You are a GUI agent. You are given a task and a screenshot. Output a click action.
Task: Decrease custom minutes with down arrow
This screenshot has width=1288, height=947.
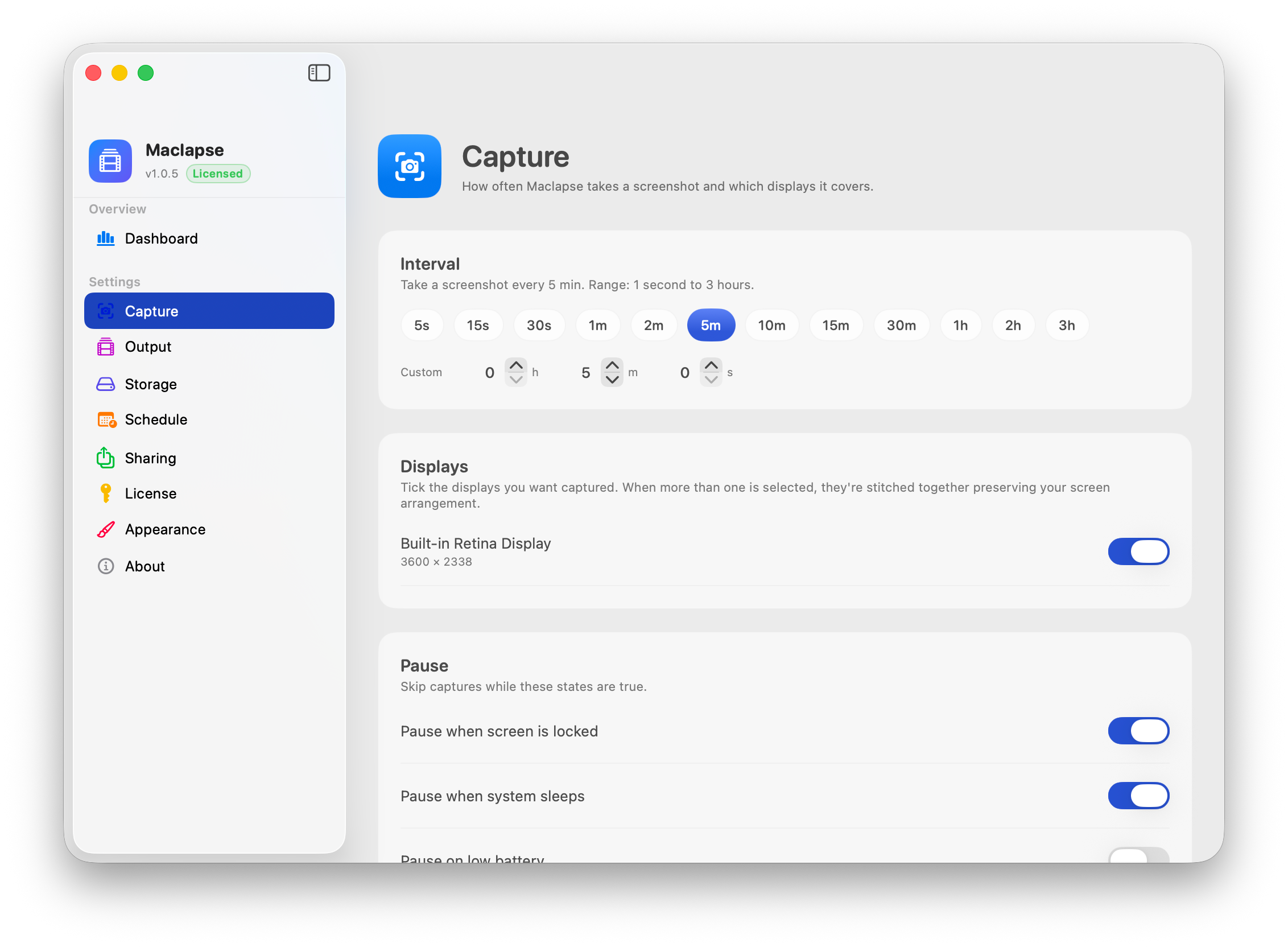click(x=613, y=380)
